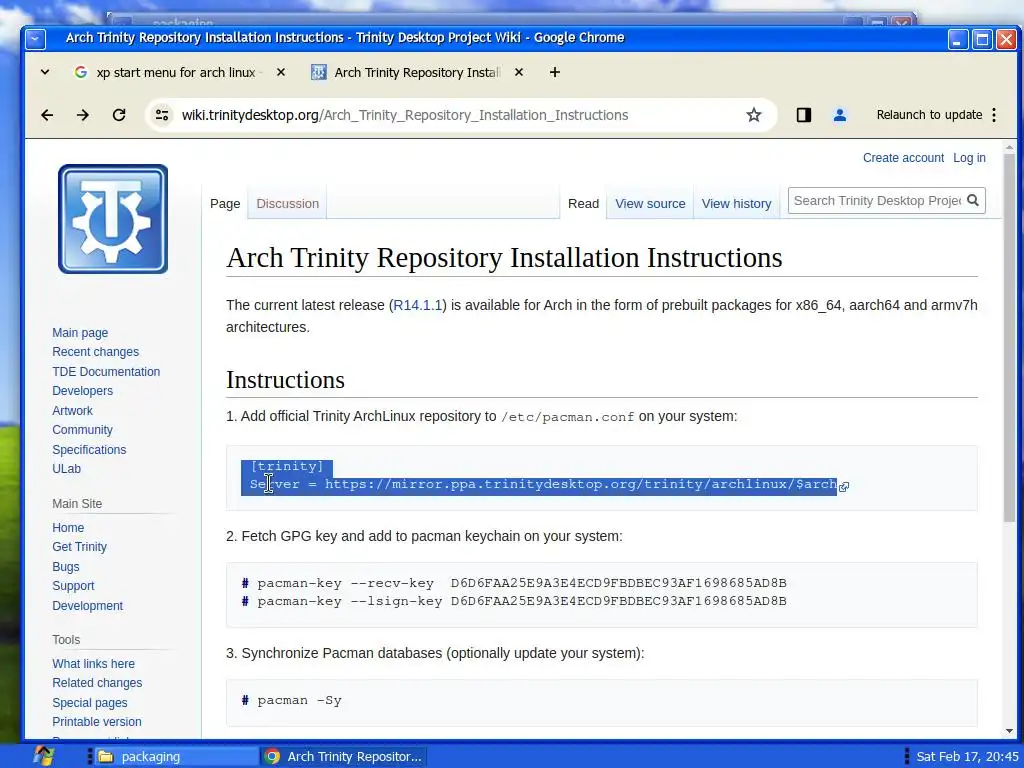This screenshot has width=1024, height=768.
Task: Open the XP-style start menu button
Action: 43,756
